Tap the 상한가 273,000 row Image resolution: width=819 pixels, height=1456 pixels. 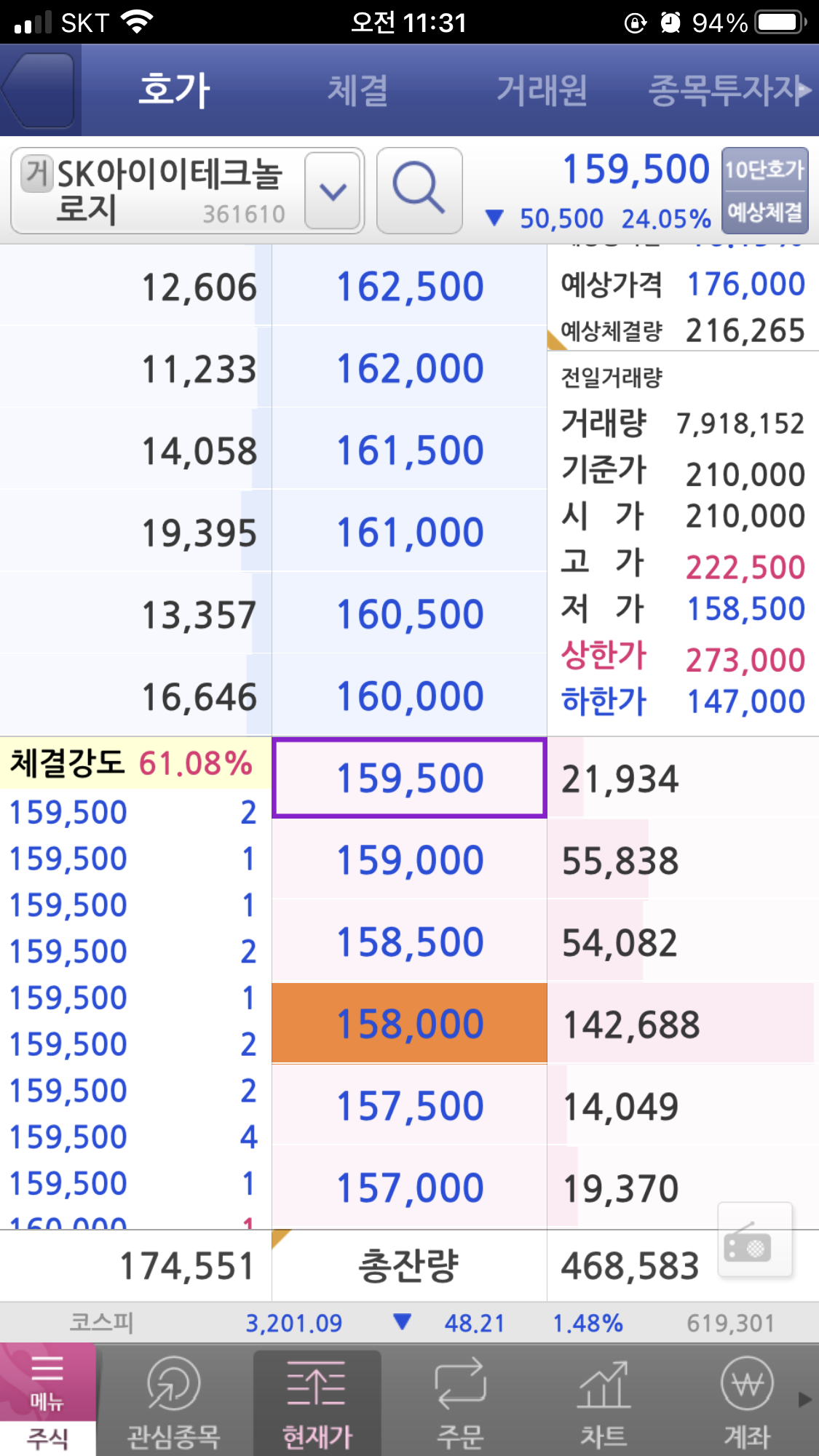pyautogui.click(x=683, y=659)
